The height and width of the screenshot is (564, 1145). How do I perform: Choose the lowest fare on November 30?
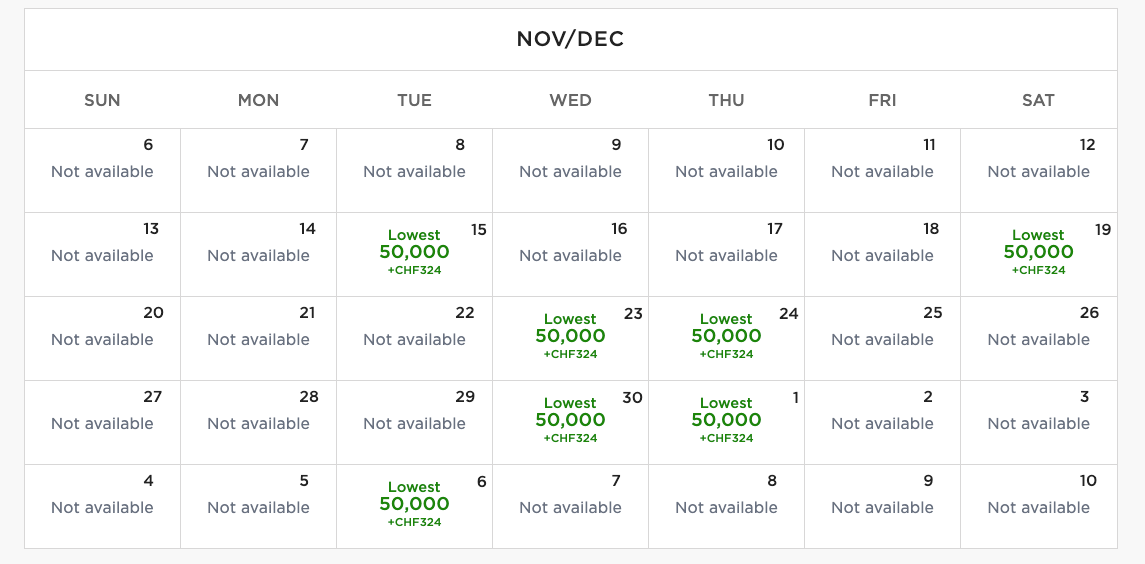coord(570,420)
